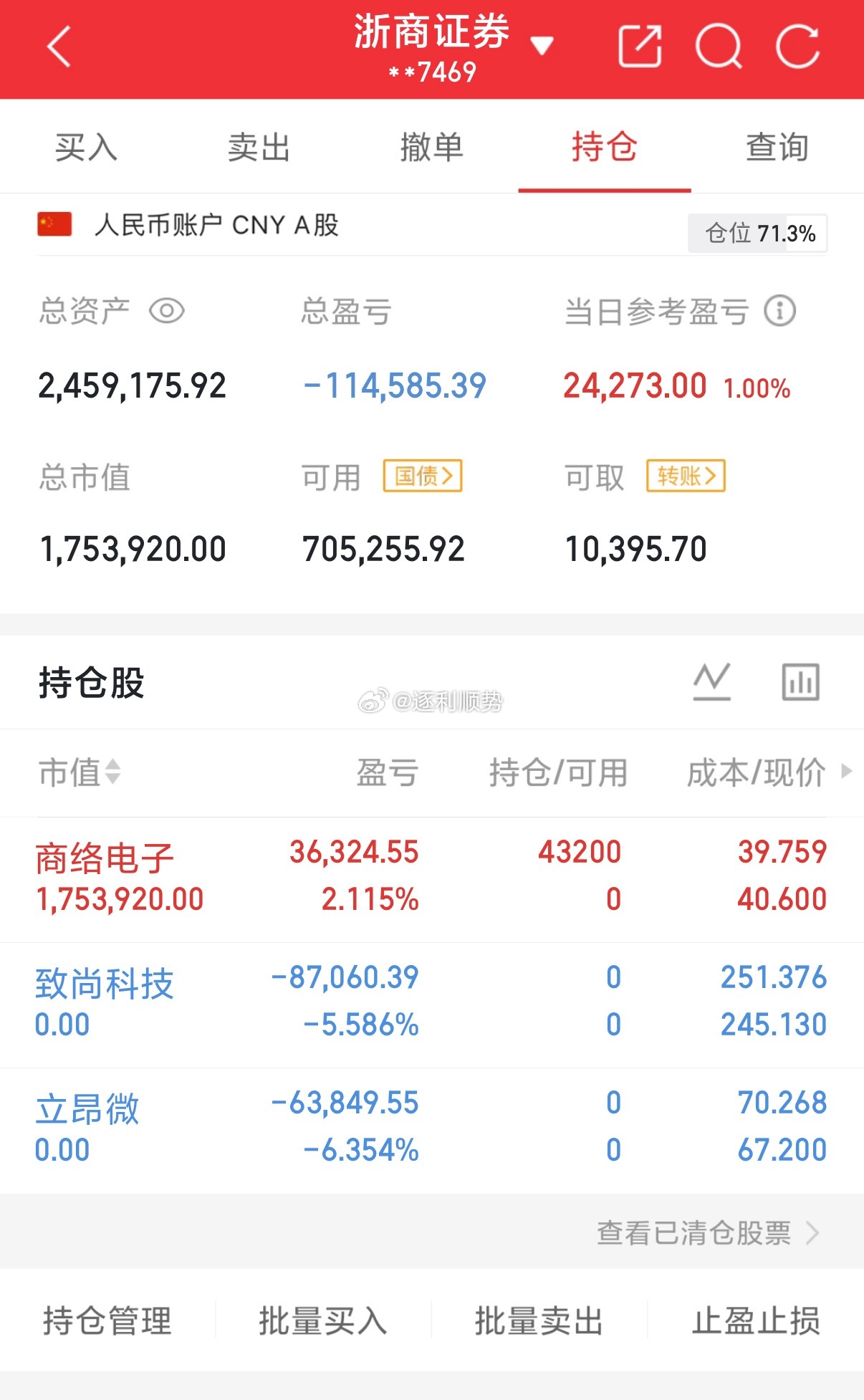
Task: Tap the 盈亏 column header
Action: coord(388,772)
